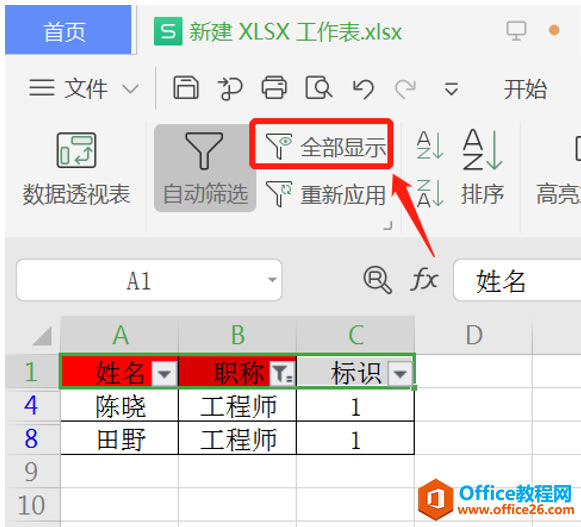This screenshot has width=581, height=527.
Task: Open the 文件 menu
Action: point(86,89)
